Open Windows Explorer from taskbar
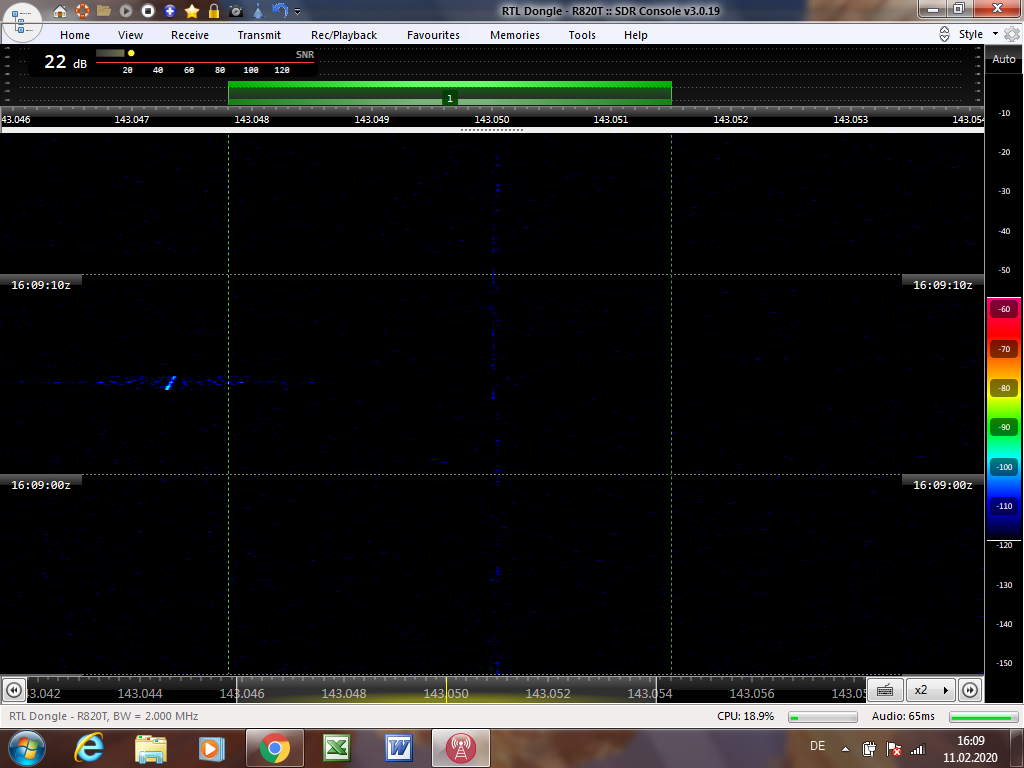 point(151,748)
